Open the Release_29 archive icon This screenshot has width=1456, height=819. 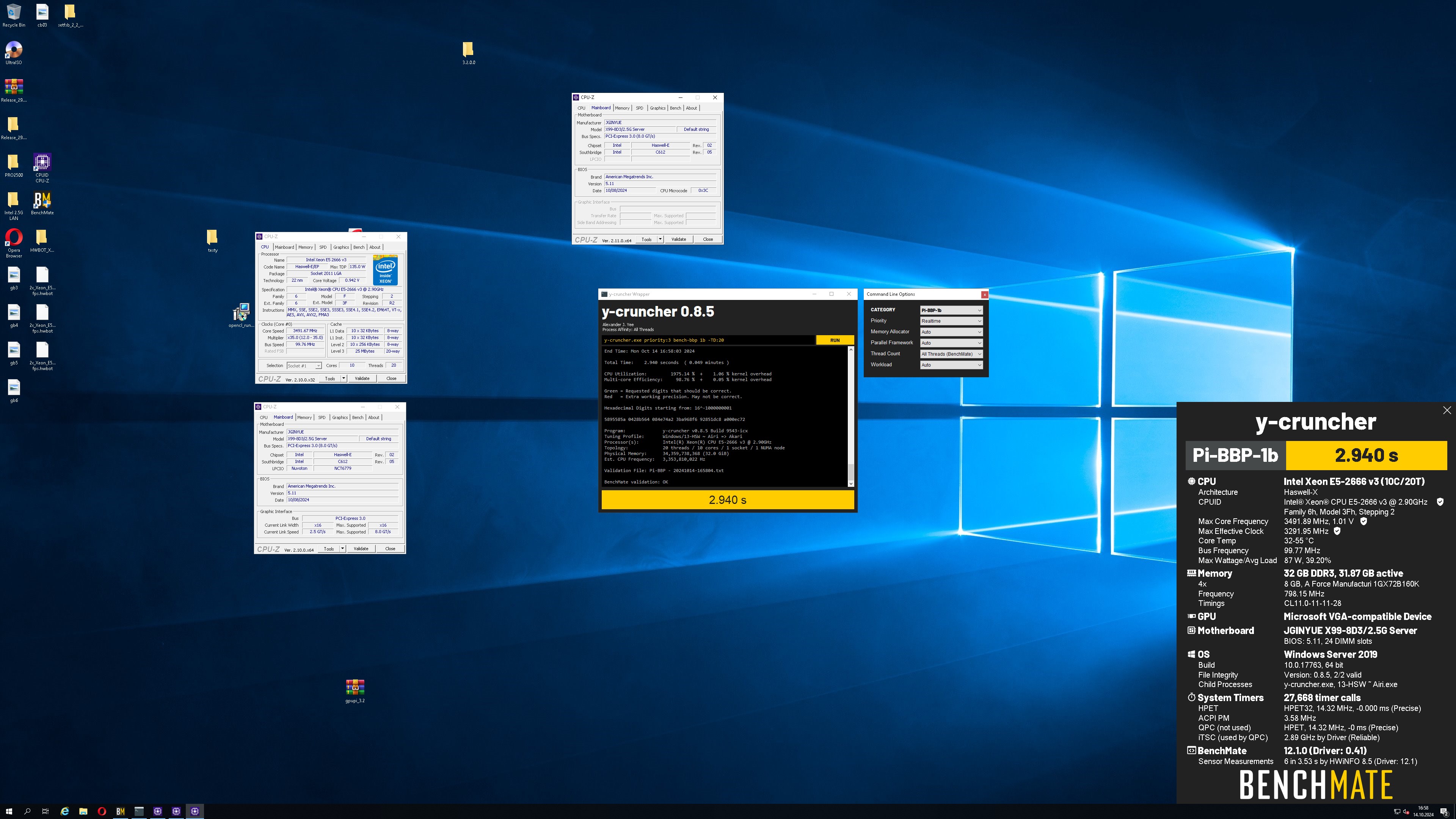[x=14, y=91]
